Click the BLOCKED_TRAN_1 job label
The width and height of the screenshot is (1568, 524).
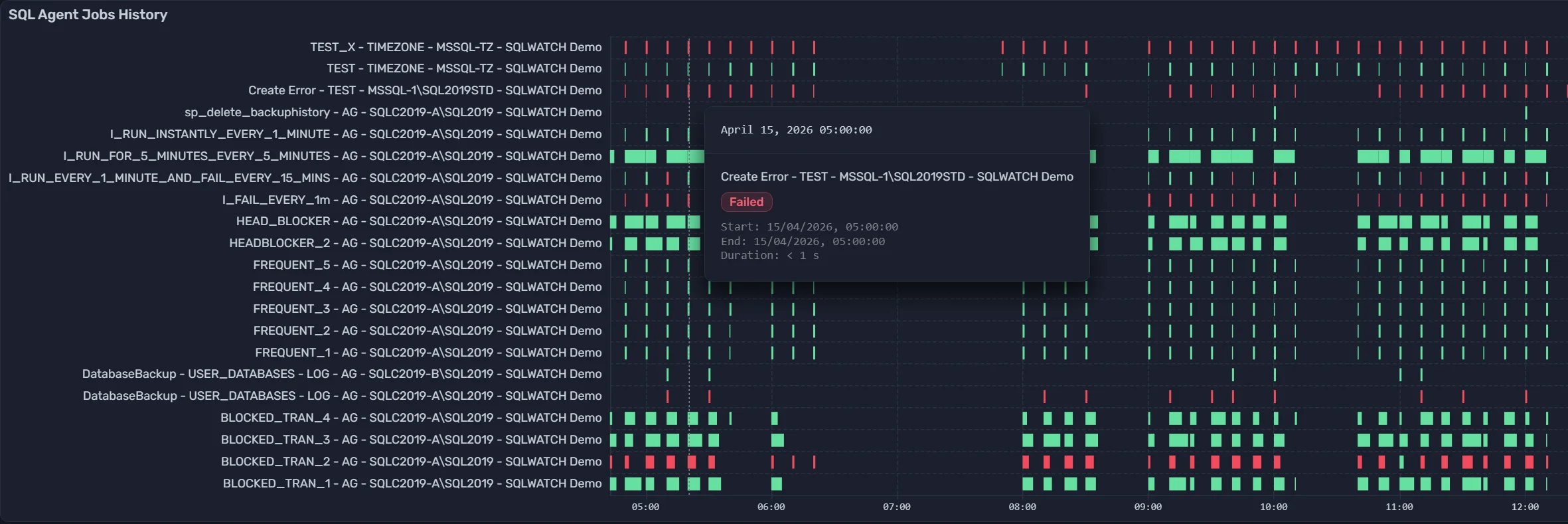412,483
